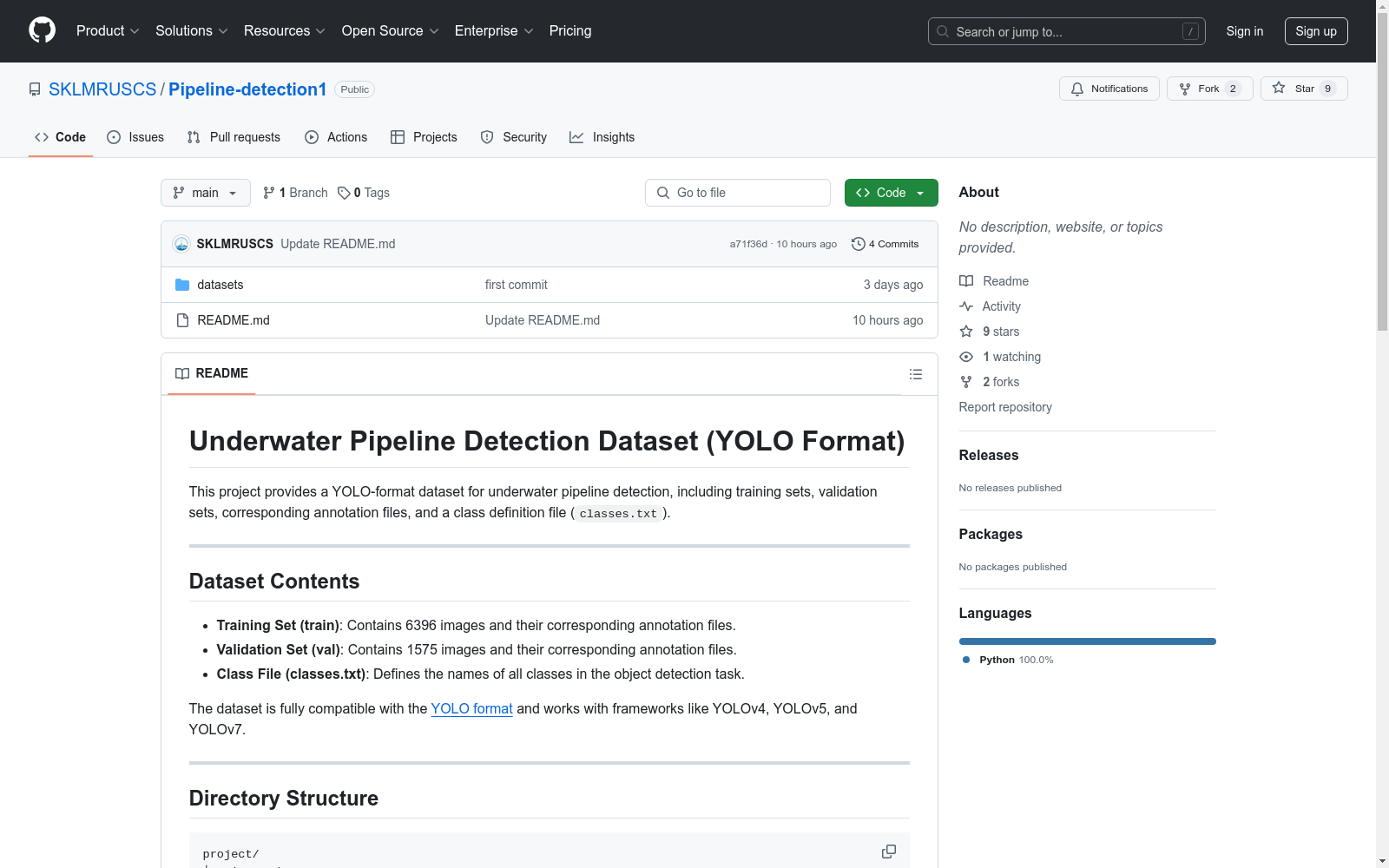Screen dimensions: 1389x868
Task: Copy the directory structure code block
Action: (x=888, y=852)
